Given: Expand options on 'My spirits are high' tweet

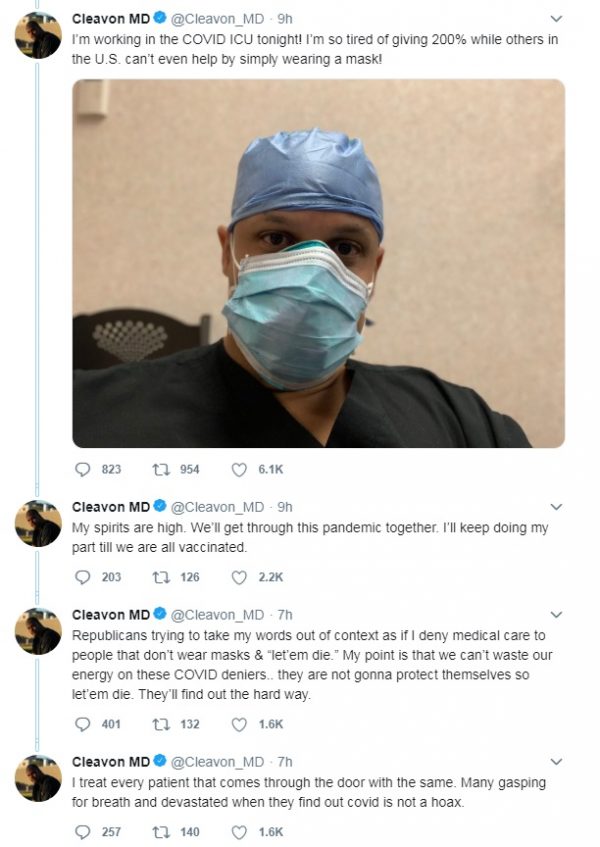Looking at the screenshot, I should click(x=556, y=507).
